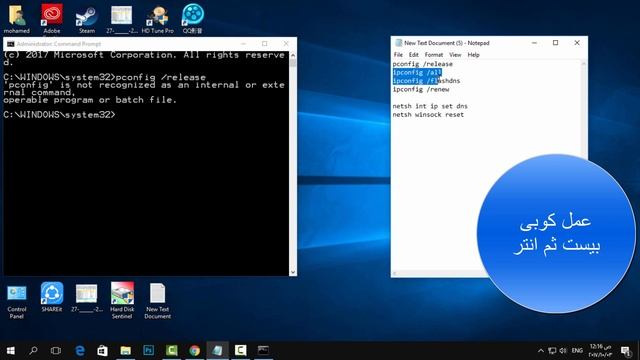Image resolution: width=640 pixels, height=360 pixels.
Task: Open Task View on the taskbar
Action: [56, 350]
